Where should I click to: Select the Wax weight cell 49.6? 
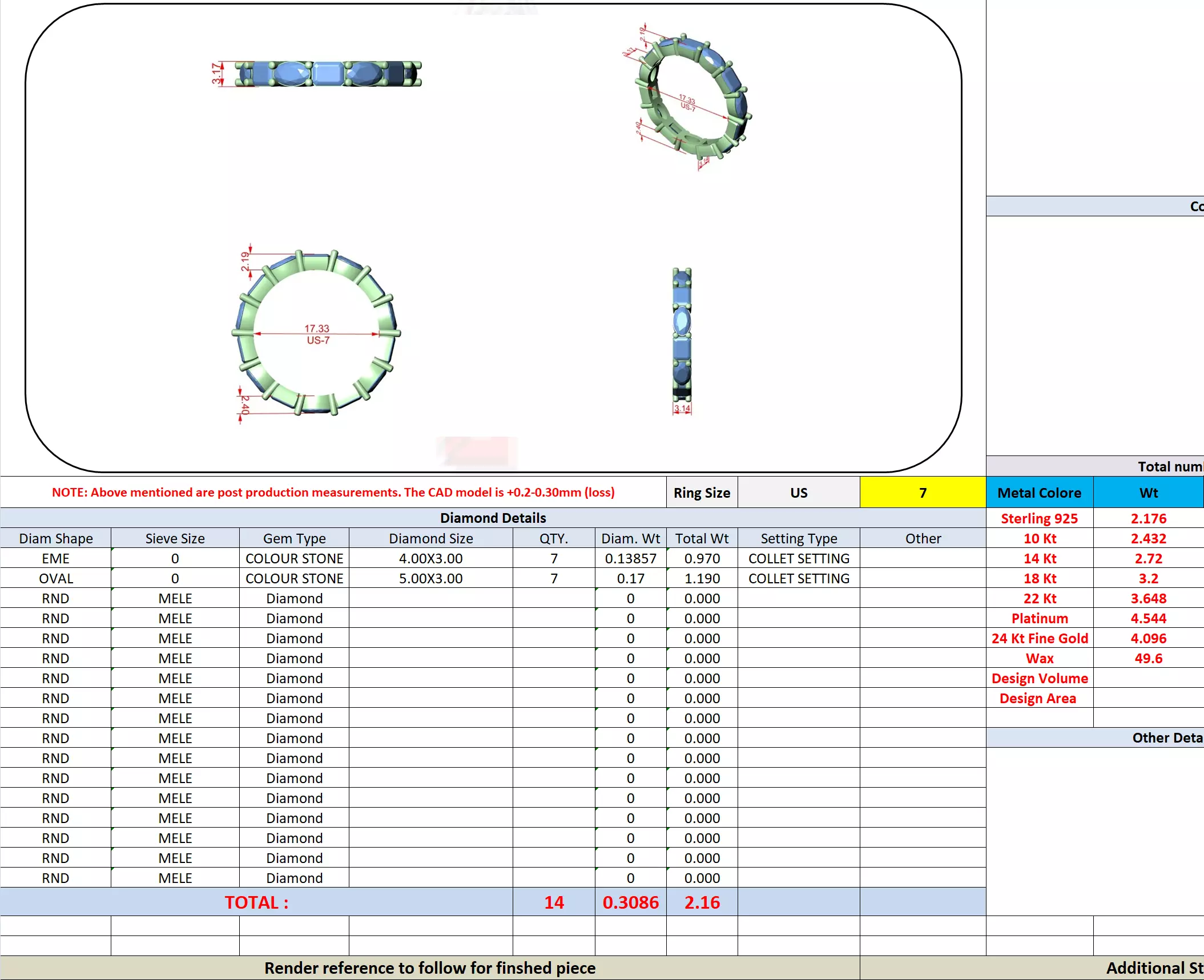(1148, 658)
